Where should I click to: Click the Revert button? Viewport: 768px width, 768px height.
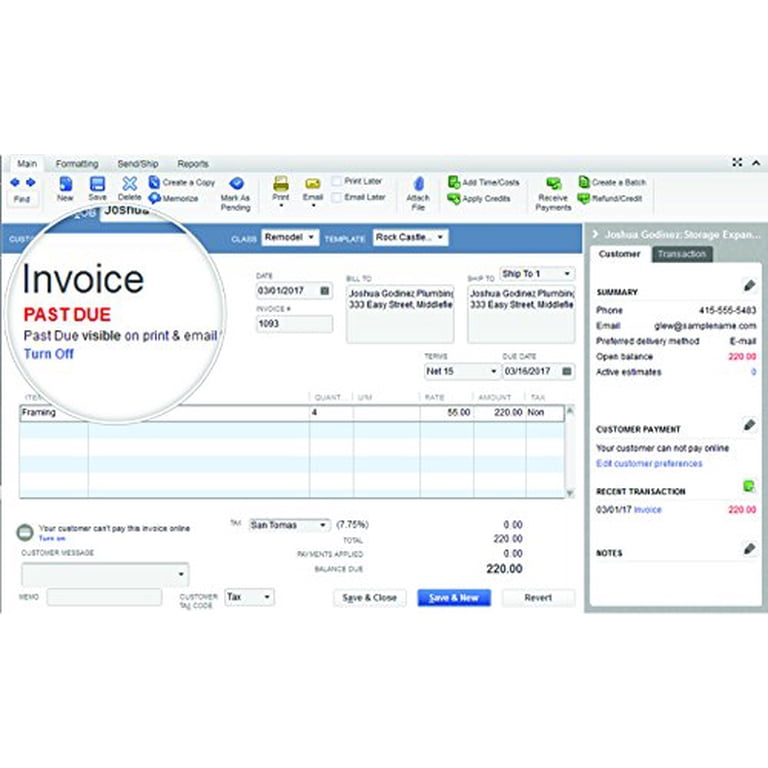click(x=538, y=598)
